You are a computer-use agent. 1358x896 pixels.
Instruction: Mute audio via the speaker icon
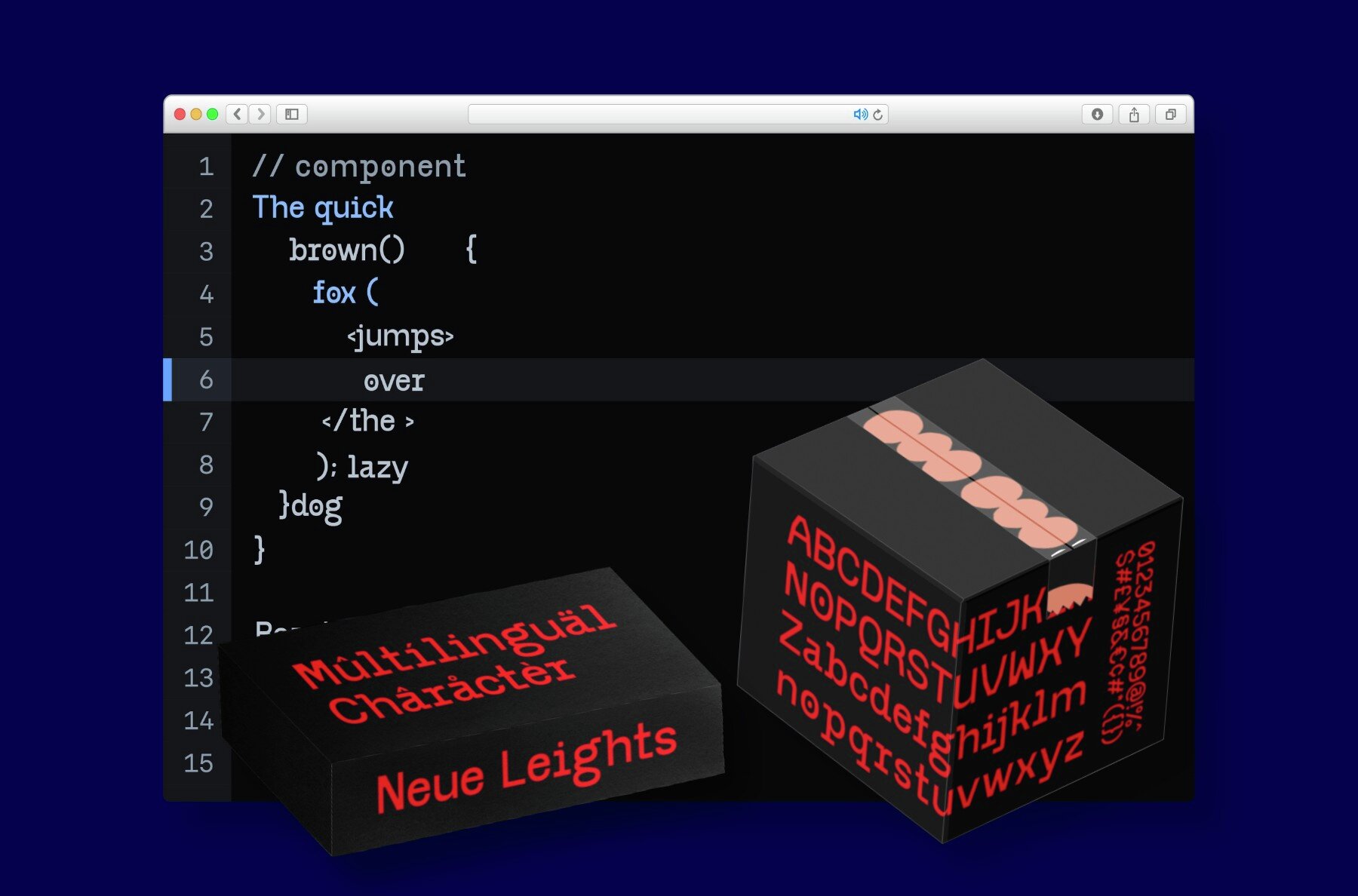859,115
